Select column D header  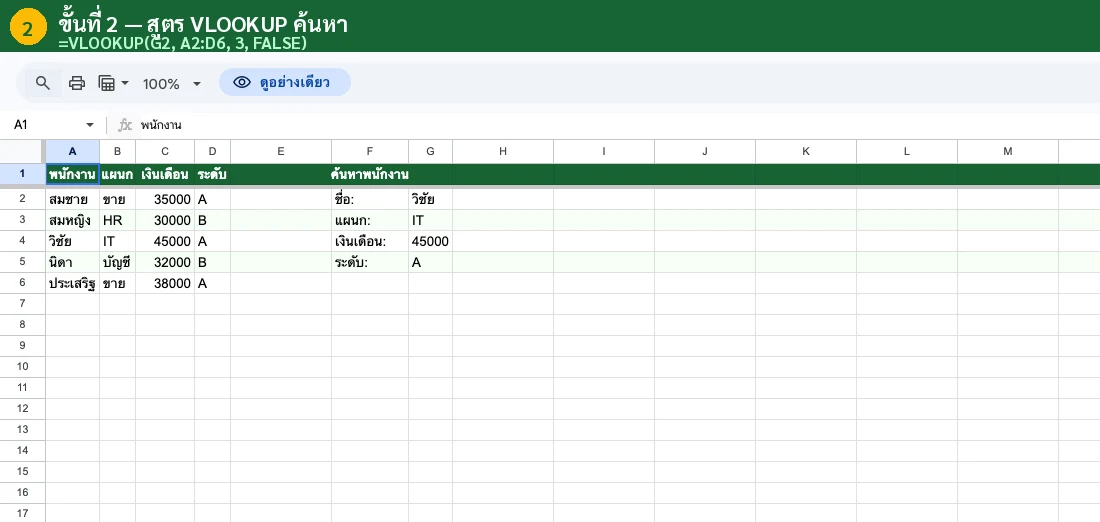coord(213,151)
